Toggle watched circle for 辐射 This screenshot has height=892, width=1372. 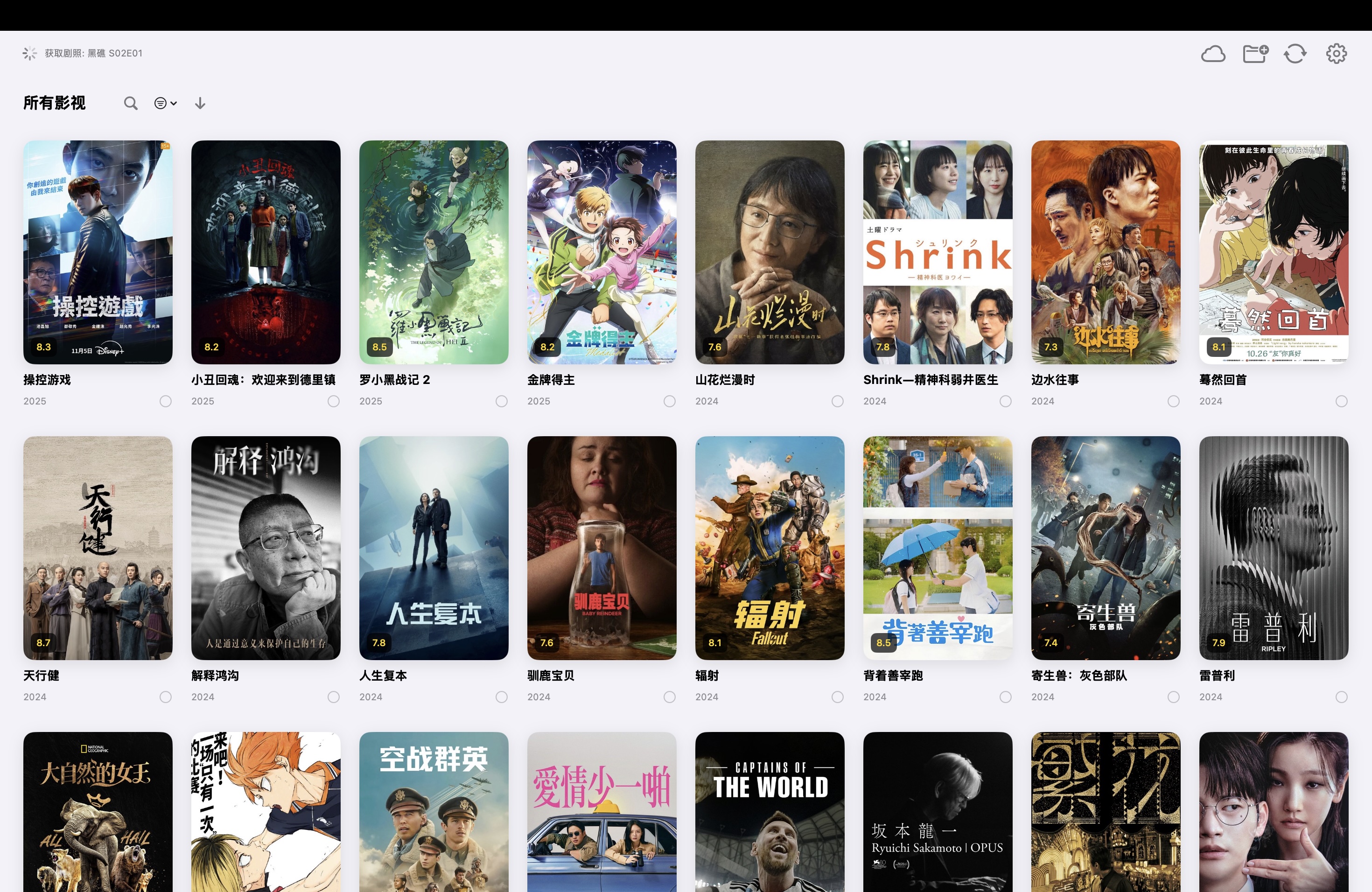(838, 697)
